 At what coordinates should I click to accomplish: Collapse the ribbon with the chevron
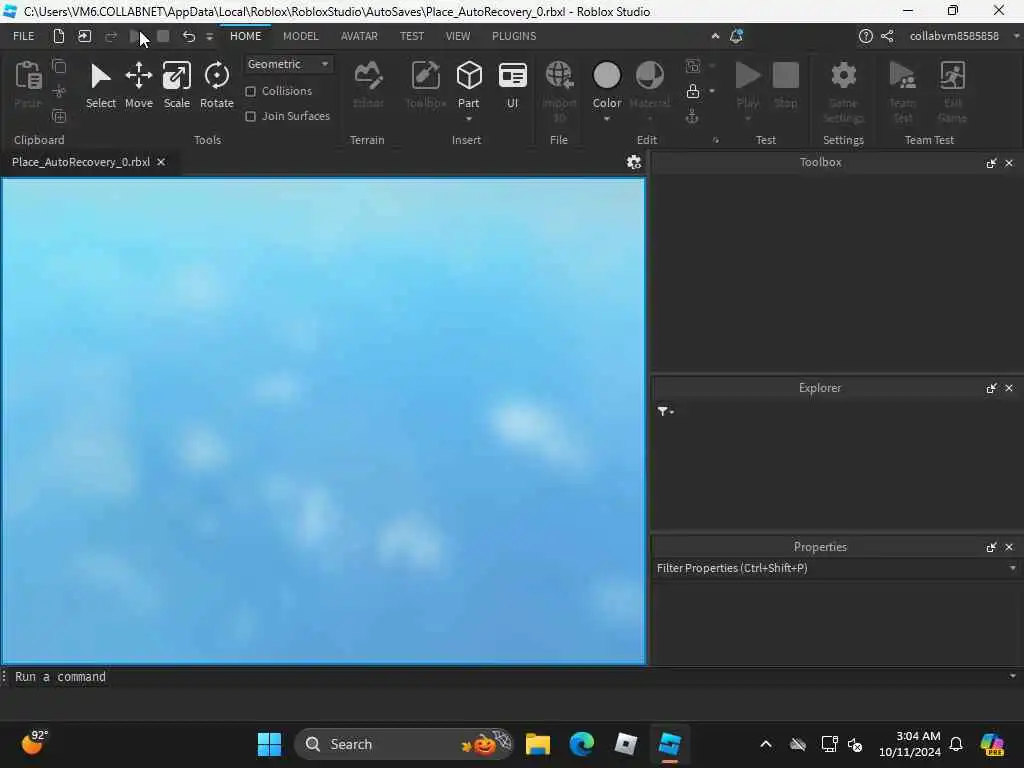tap(715, 36)
